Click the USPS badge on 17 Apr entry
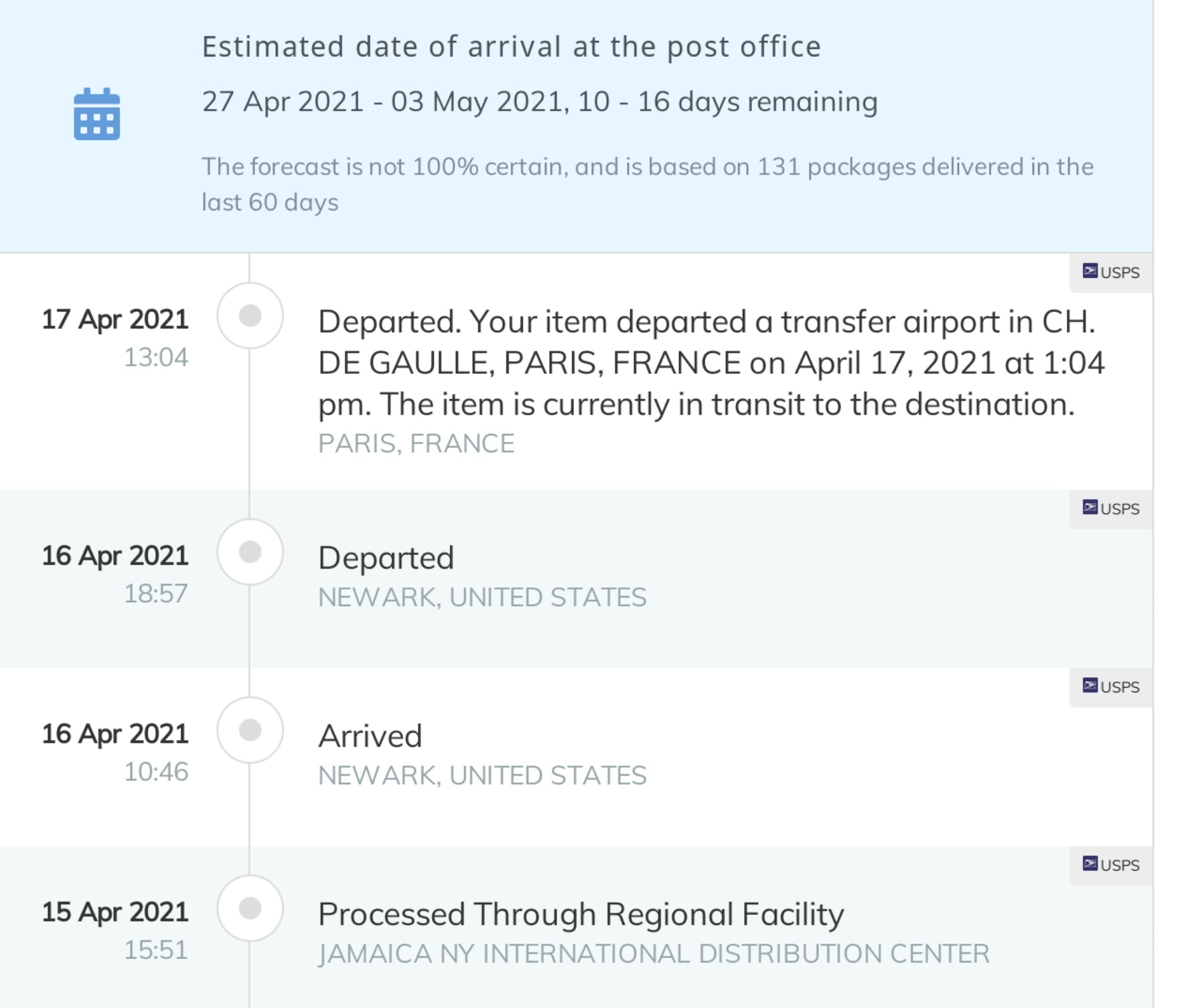This screenshot has width=1186, height=1008. tap(1111, 273)
